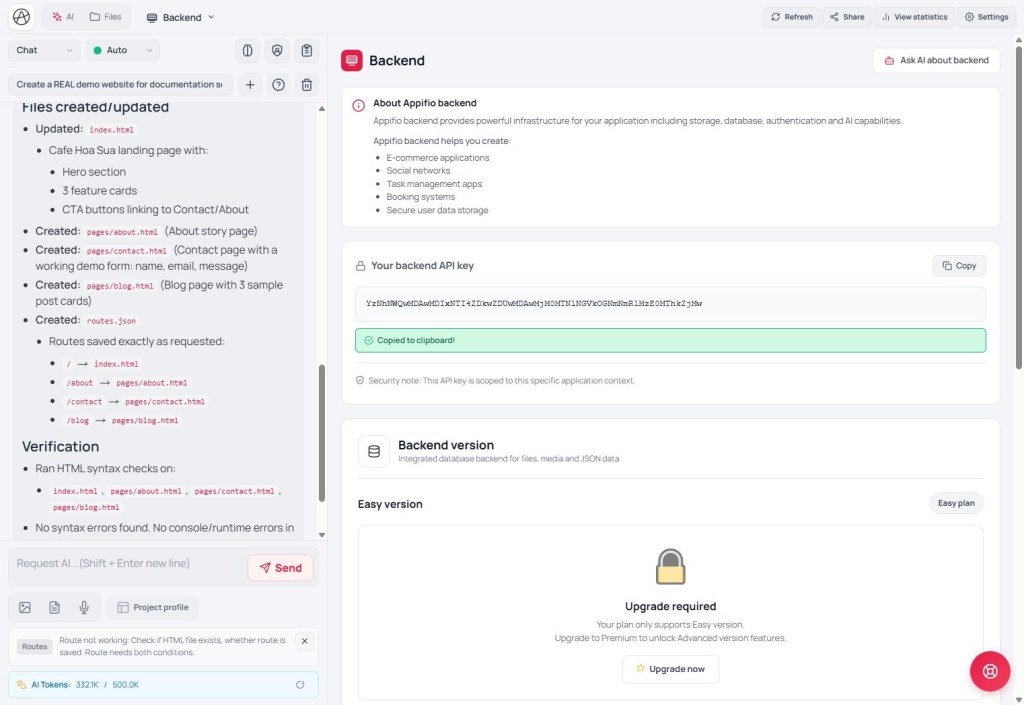This screenshot has width=1024, height=705.
Task: Click Ask AI about backend
Action: pos(936,60)
